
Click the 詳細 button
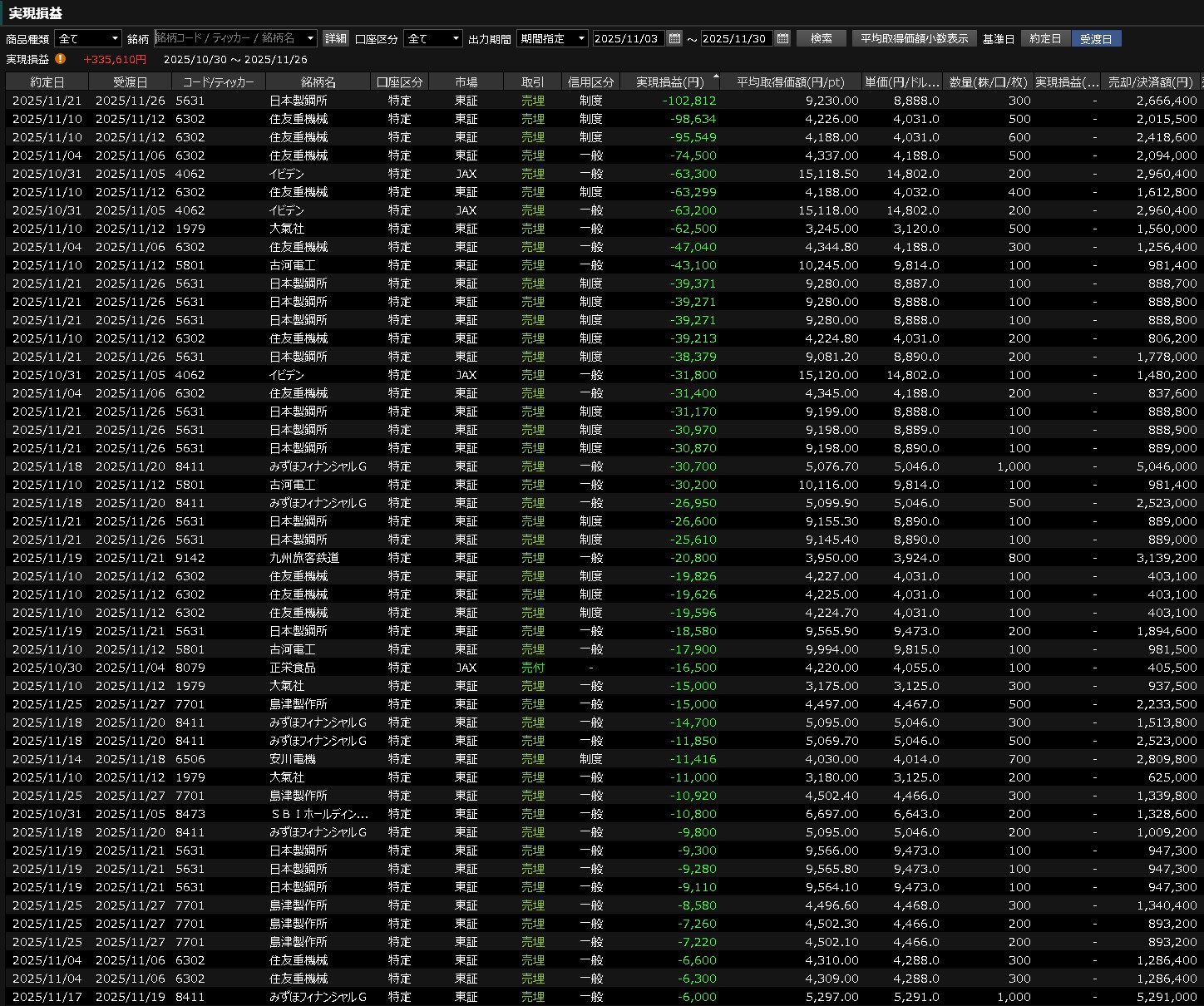tap(336, 38)
